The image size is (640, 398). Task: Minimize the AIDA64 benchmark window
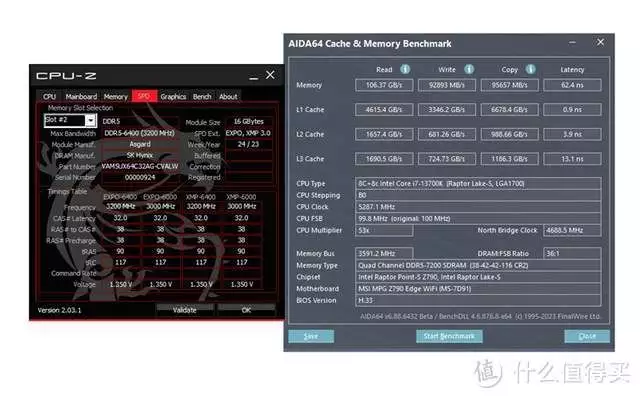pyautogui.click(x=572, y=42)
